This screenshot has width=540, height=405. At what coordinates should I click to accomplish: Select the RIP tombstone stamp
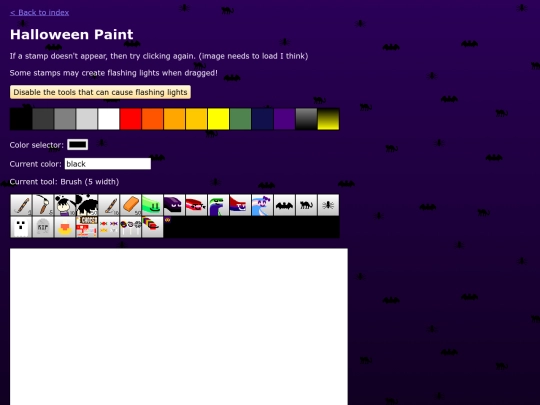43,227
